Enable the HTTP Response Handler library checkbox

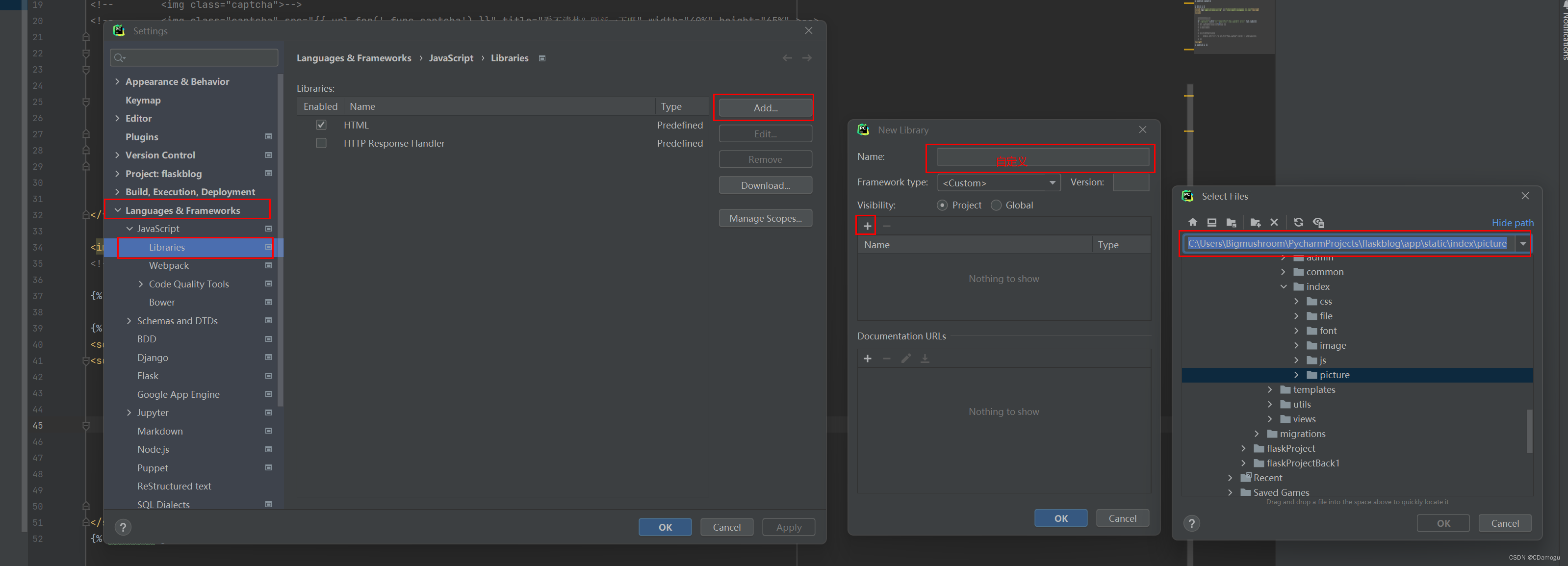321,143
